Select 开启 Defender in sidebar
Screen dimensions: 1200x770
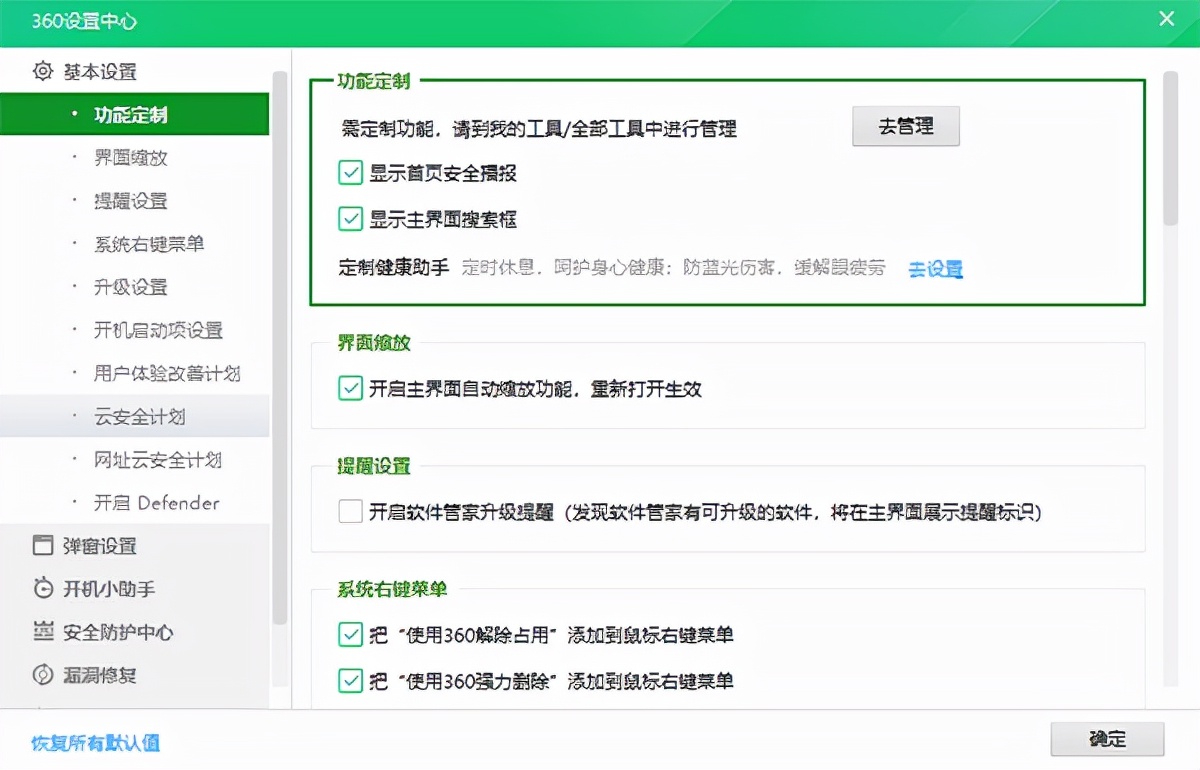[157, 503]
